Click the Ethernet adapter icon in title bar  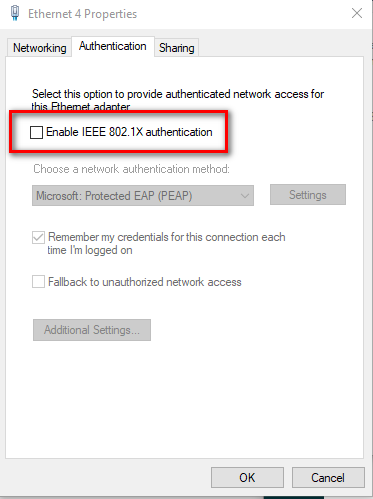click(x=15, y=13)
